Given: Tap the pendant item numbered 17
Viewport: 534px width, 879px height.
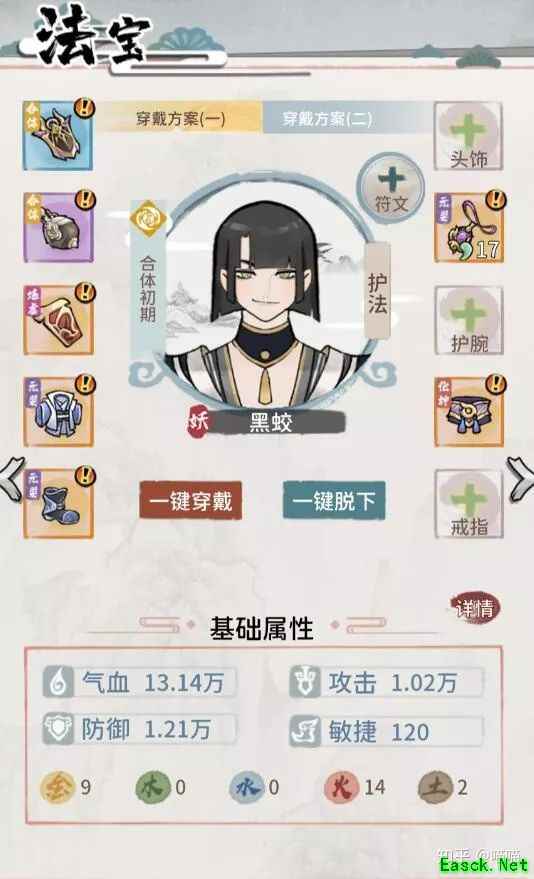Looking at the screenshot, I should pyautogui.click(x=469, y=228).
